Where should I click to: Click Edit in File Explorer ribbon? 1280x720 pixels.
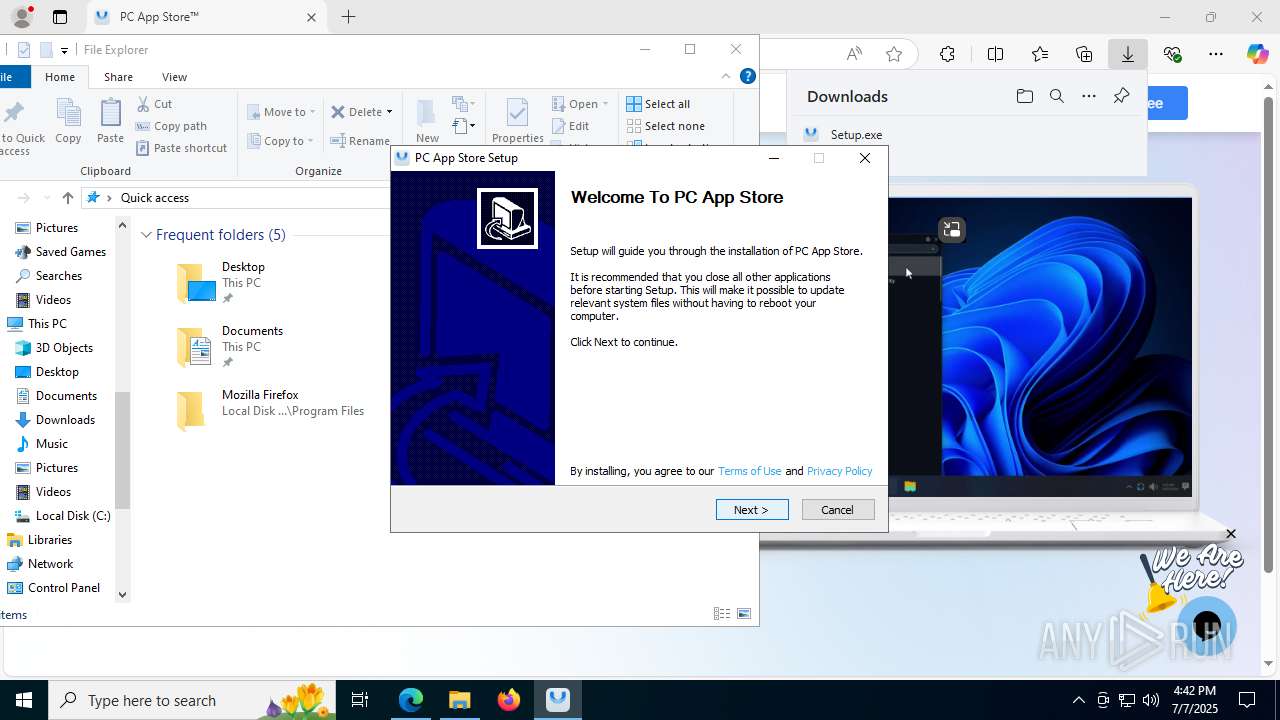[x=570, y=126]
